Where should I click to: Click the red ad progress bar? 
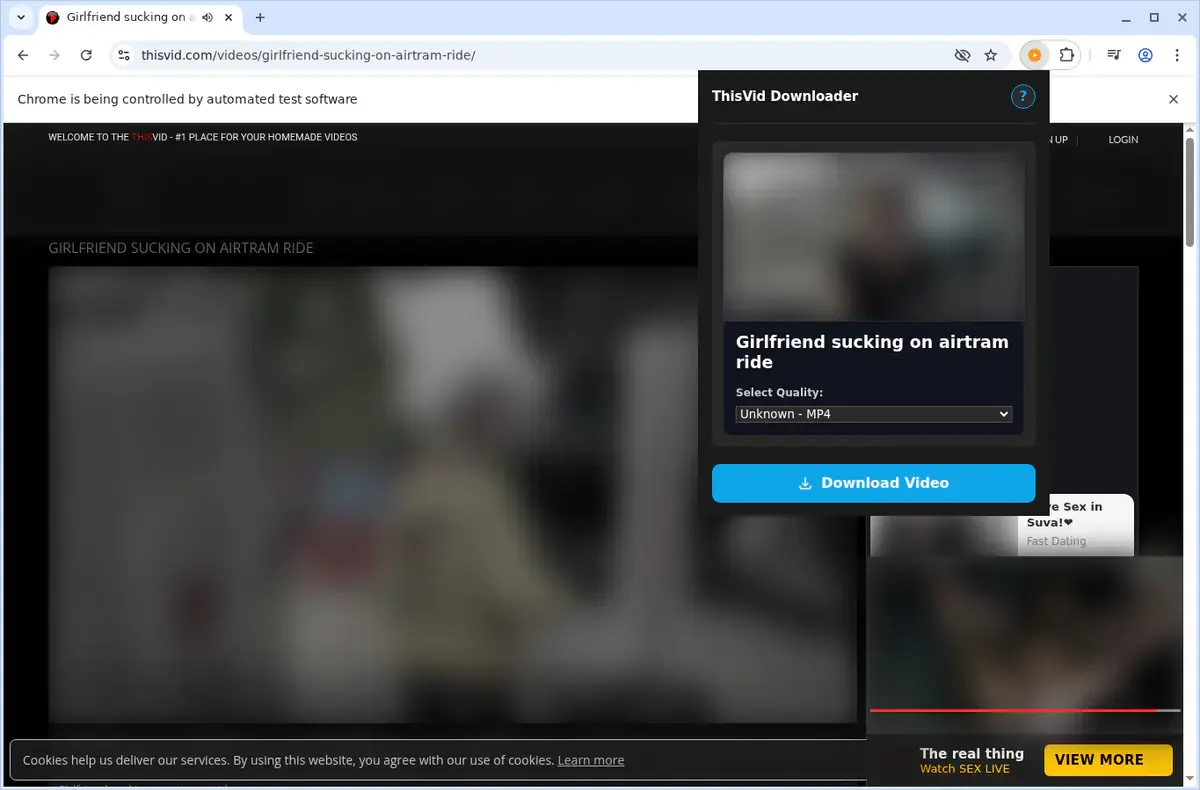pyautogui.click(x=1025, y=710)
